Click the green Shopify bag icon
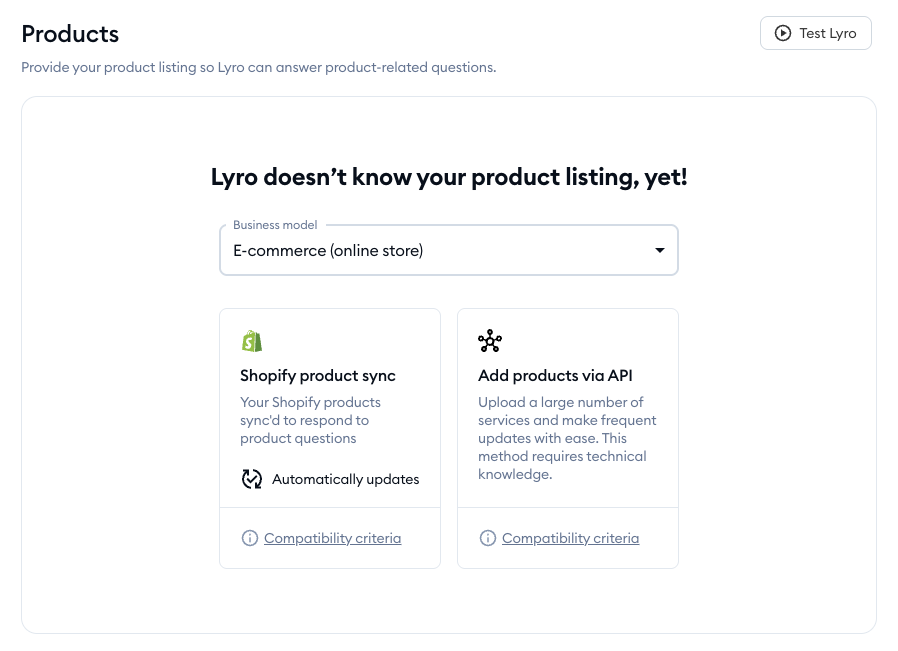The height and width of the screenshot is (651, 898). [252, 341]
